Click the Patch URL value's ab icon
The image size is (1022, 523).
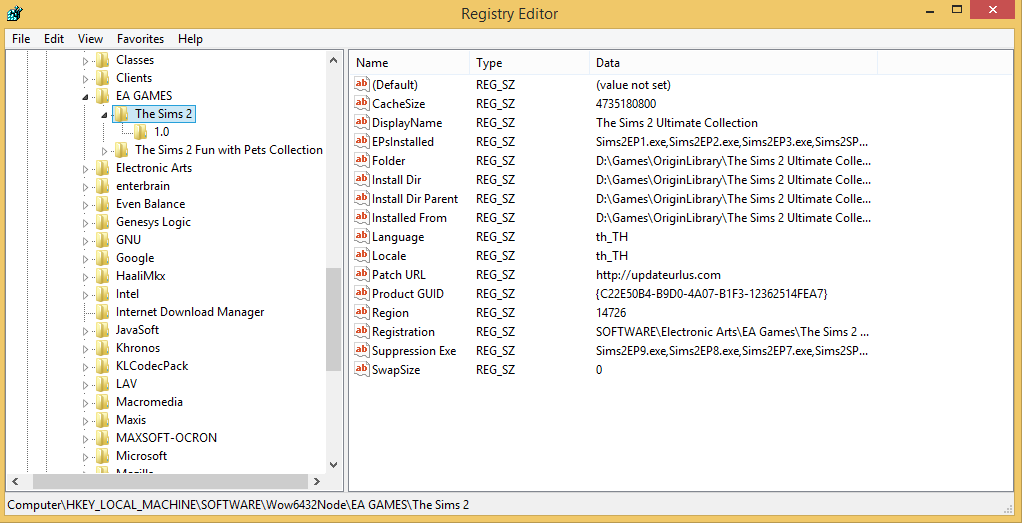click(x=362, y=275)
